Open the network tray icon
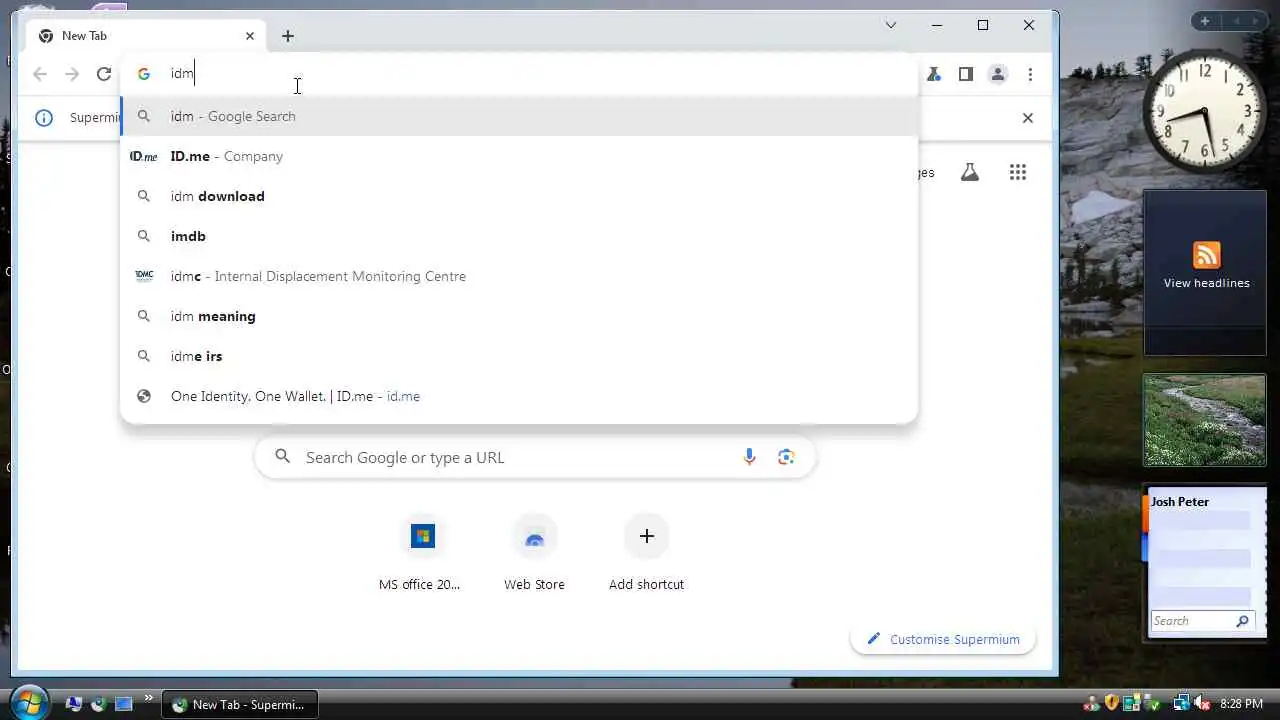Screen dimensions: 1280x720 (x=1182, y=704)
